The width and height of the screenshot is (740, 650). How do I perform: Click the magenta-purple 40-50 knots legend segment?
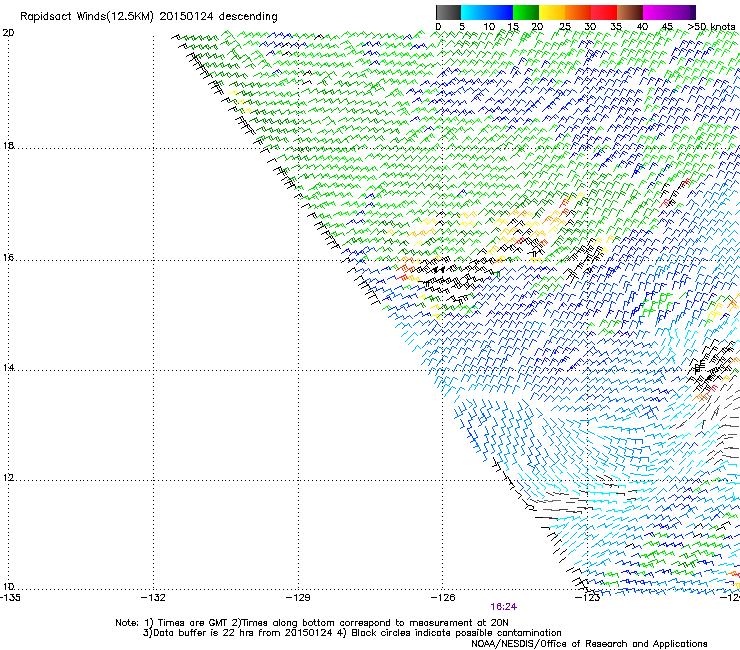tap(669, 12)
